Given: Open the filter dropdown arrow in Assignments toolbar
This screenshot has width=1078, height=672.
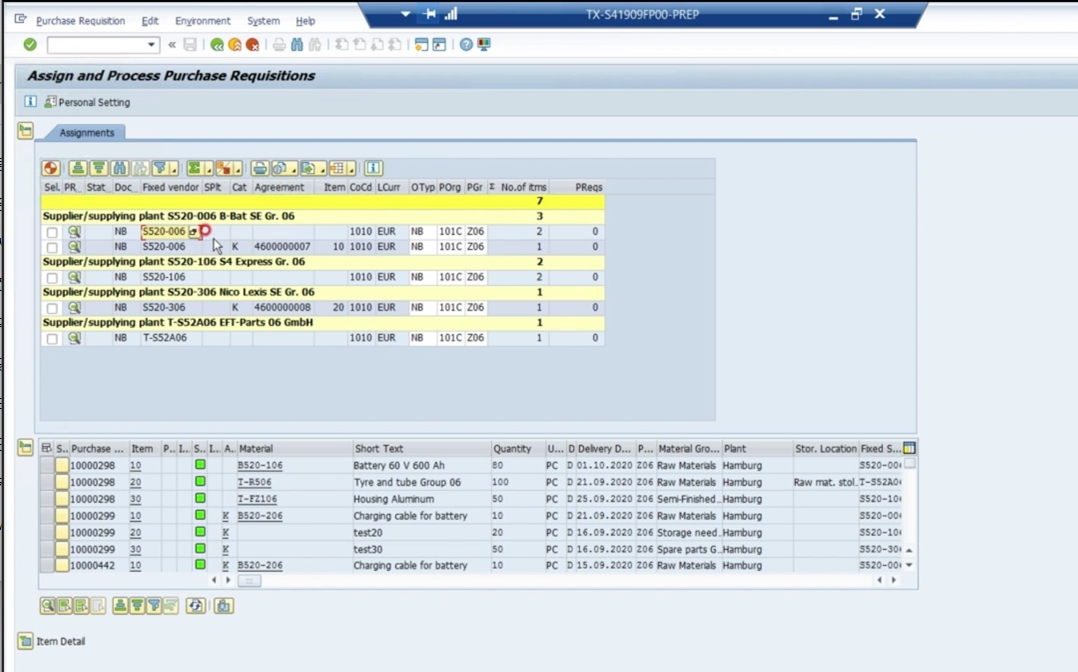Looking at the screenshot, I should 175,169.
